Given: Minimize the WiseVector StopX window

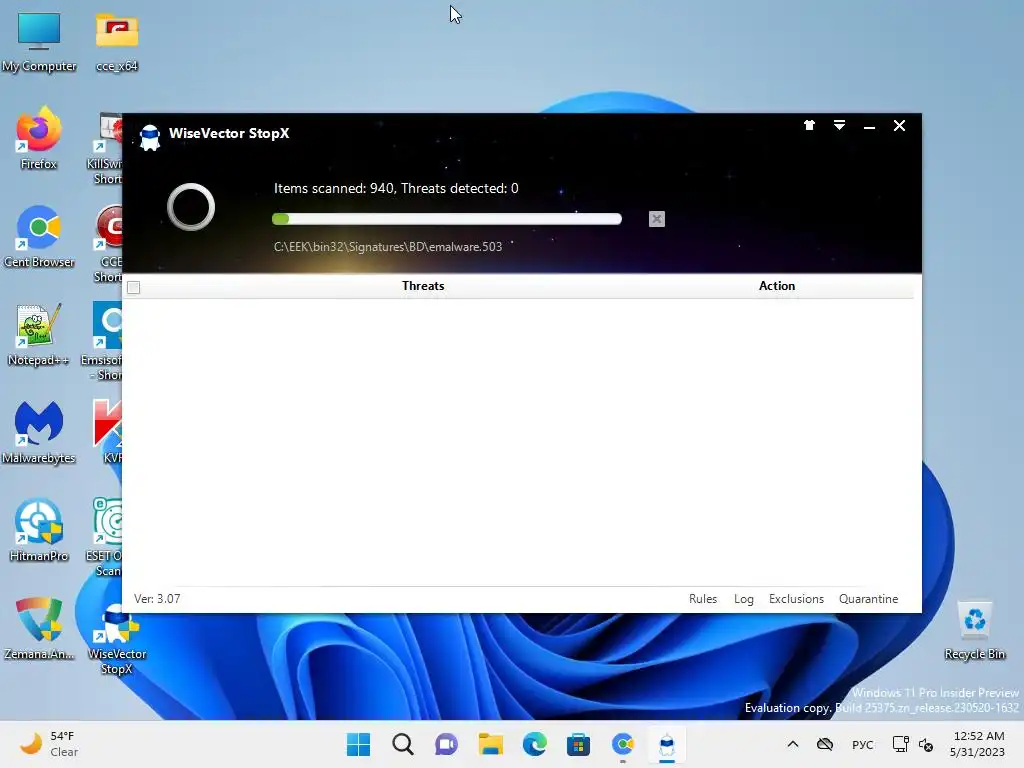Looking at the screenshot, I should coord(869,127).
